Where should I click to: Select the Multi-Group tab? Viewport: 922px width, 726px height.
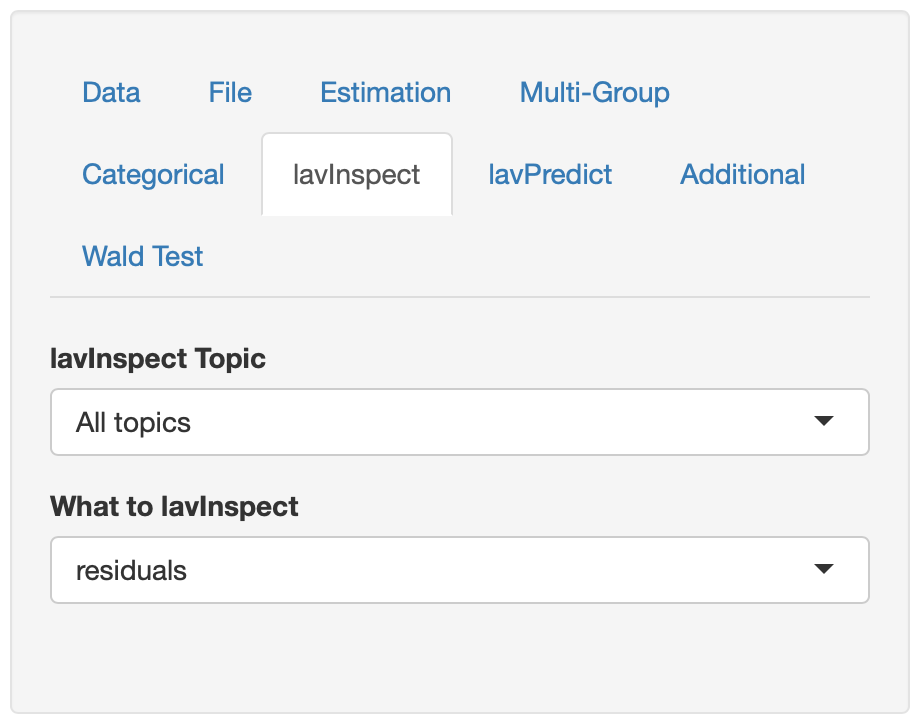(x=594, y=93)
